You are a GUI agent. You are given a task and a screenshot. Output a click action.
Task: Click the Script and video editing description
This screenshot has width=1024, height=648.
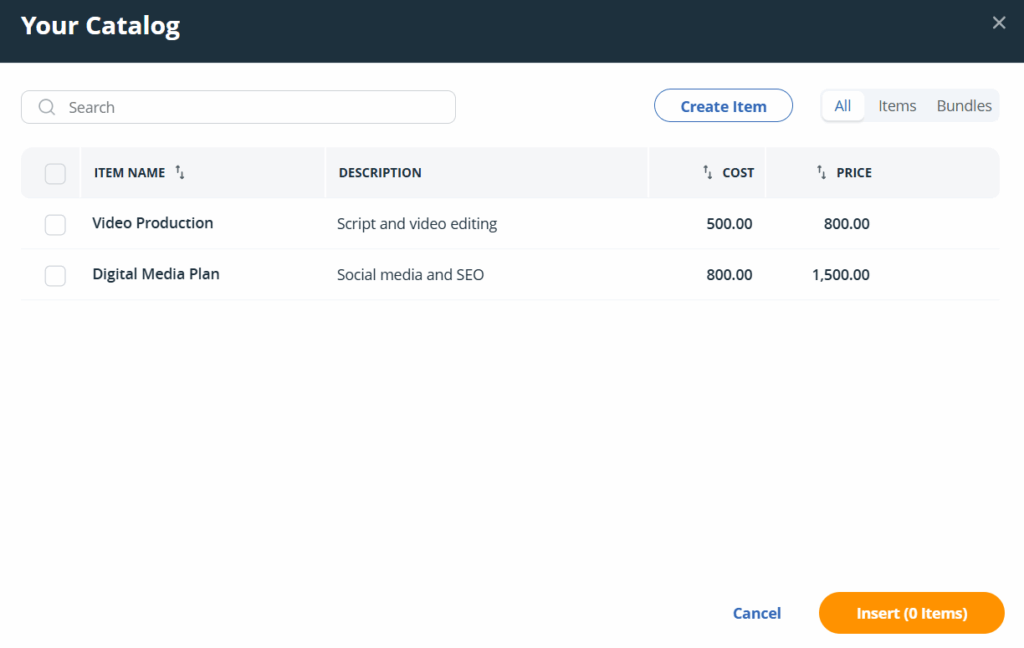417,224
